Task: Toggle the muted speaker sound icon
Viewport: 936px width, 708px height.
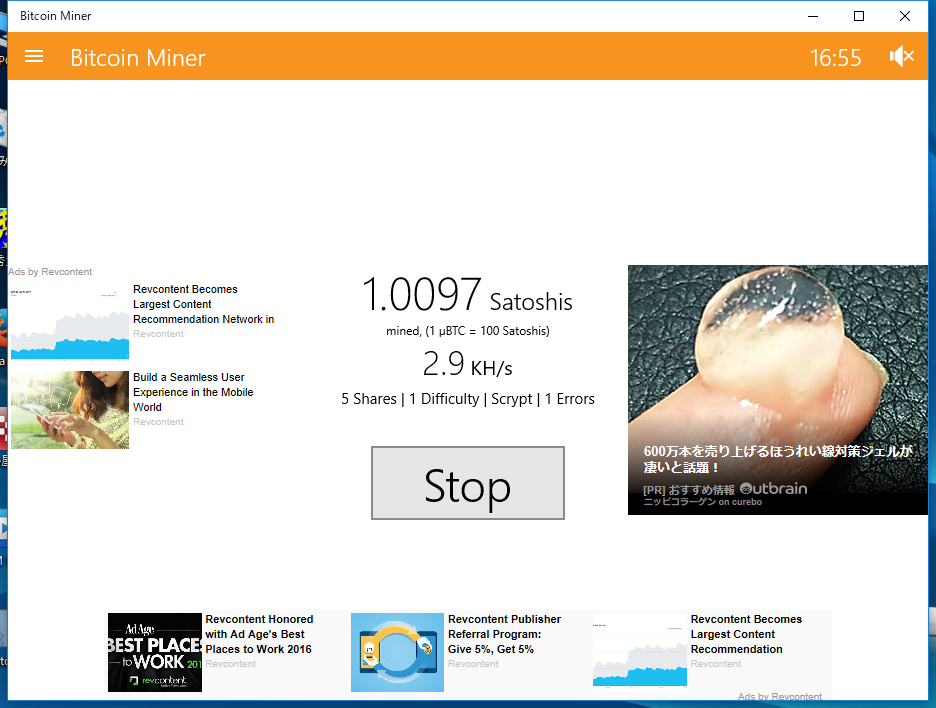Action: pyautogui.click(x=901, y=57)
